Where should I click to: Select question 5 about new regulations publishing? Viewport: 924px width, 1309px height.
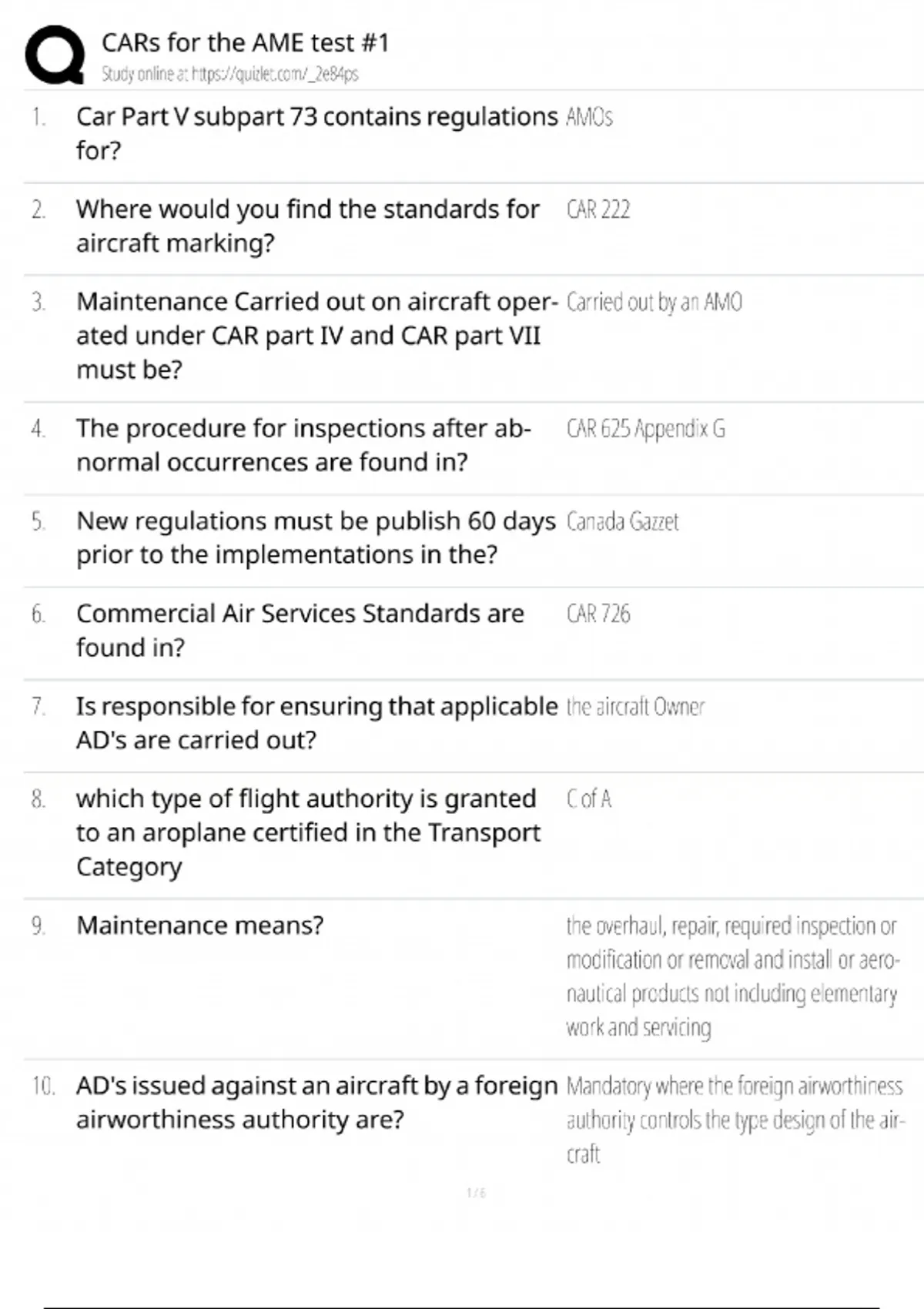pos(316,537)
